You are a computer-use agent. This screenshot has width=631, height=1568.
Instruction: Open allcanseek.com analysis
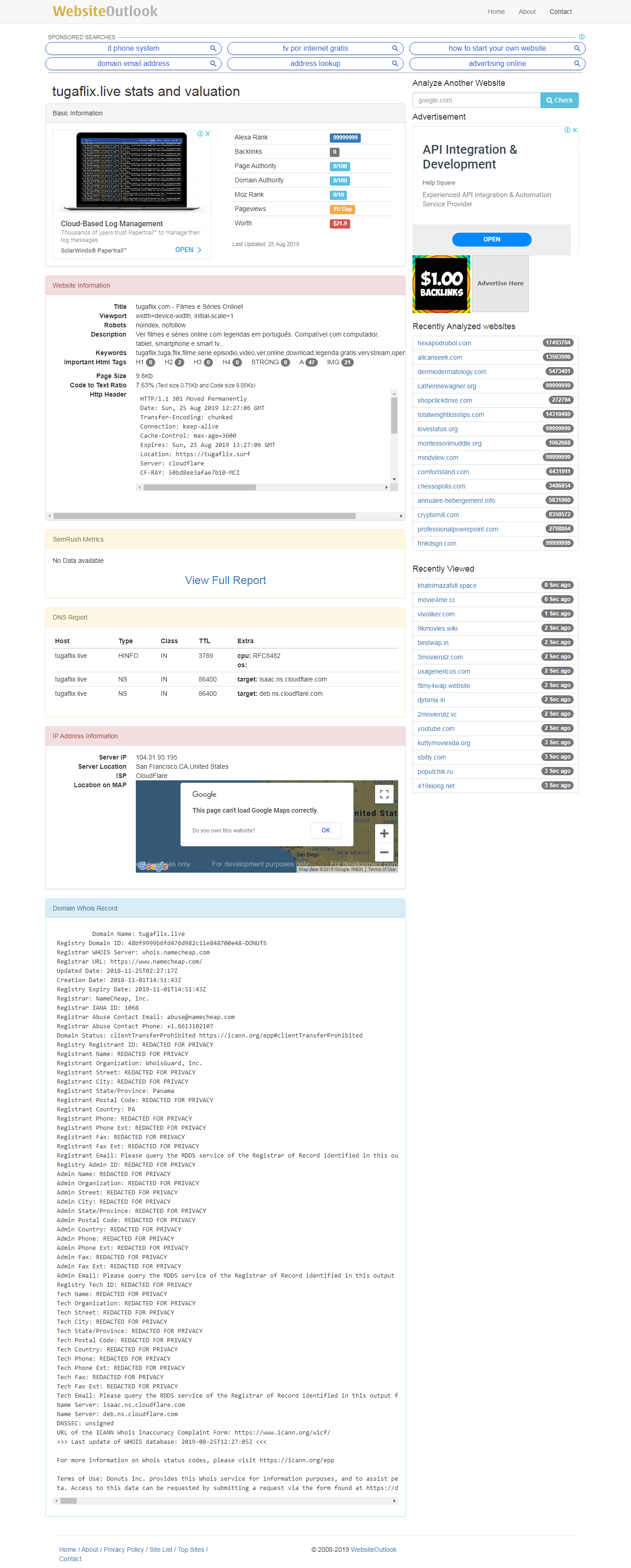tap(440, 358)
